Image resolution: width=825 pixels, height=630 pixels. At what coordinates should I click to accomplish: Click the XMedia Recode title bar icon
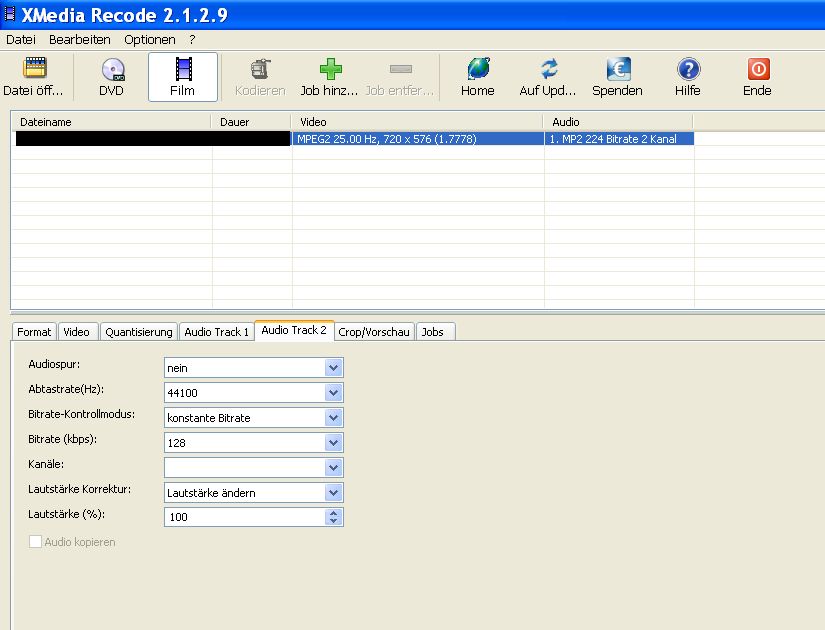click(10, 14)
